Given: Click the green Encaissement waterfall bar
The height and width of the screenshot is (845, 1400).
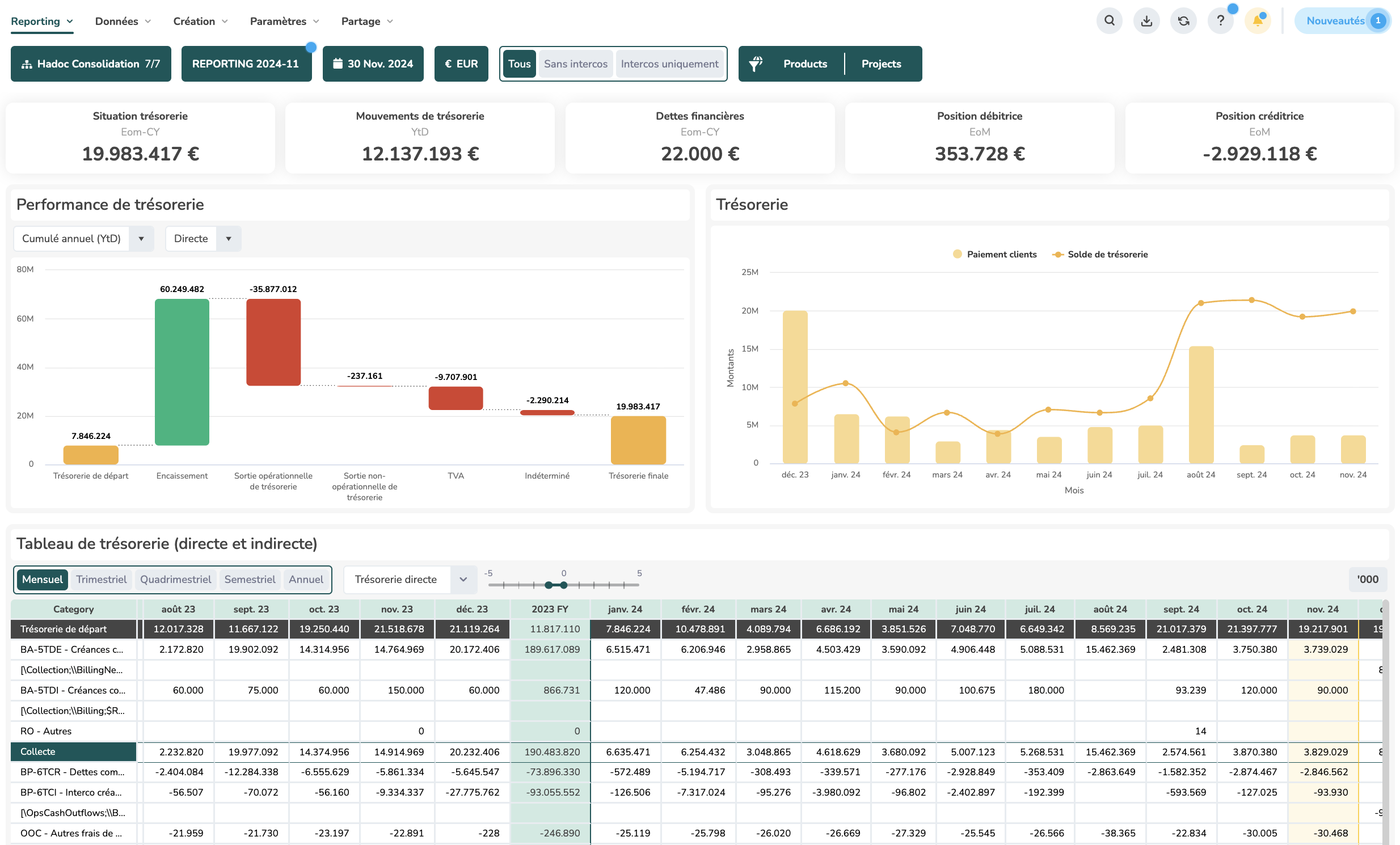Looking at the screenshot, I should (x=182, y=372).
